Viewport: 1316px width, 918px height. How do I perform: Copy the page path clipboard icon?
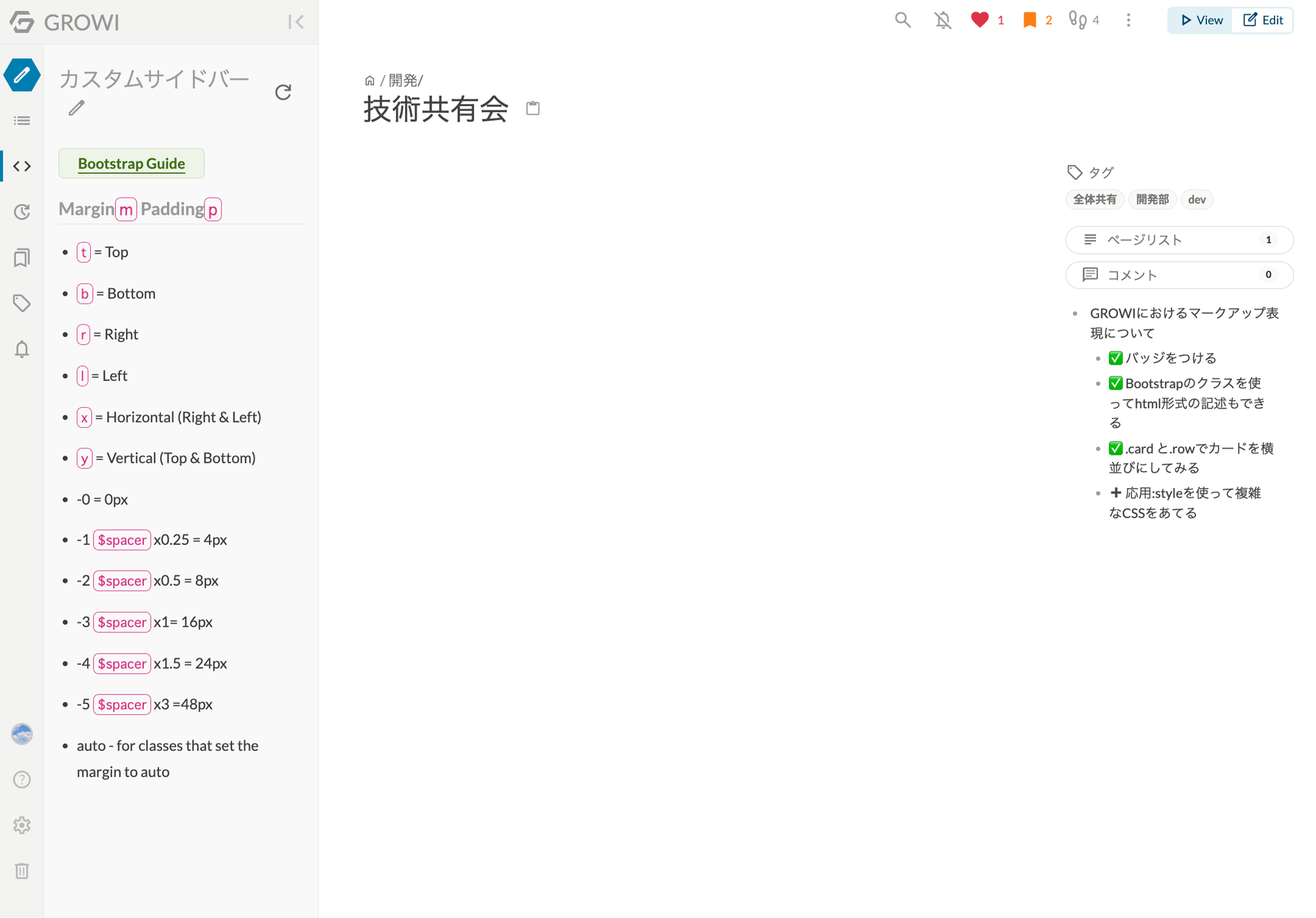tap(533, 108)
